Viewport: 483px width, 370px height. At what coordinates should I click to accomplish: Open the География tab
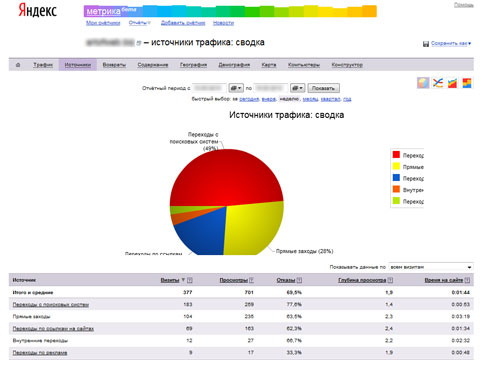(x=193, y=65)
